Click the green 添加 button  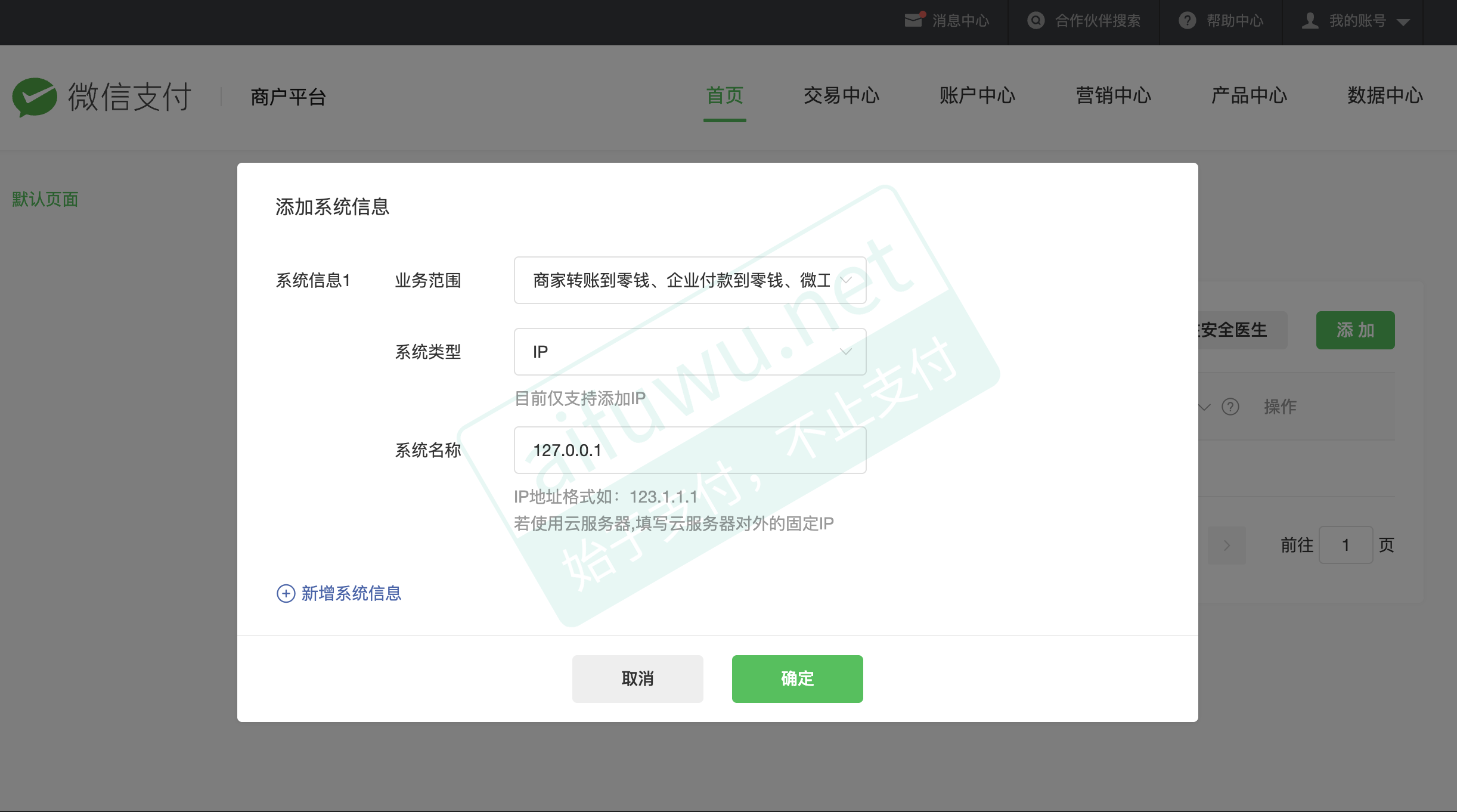[1355, 330]
